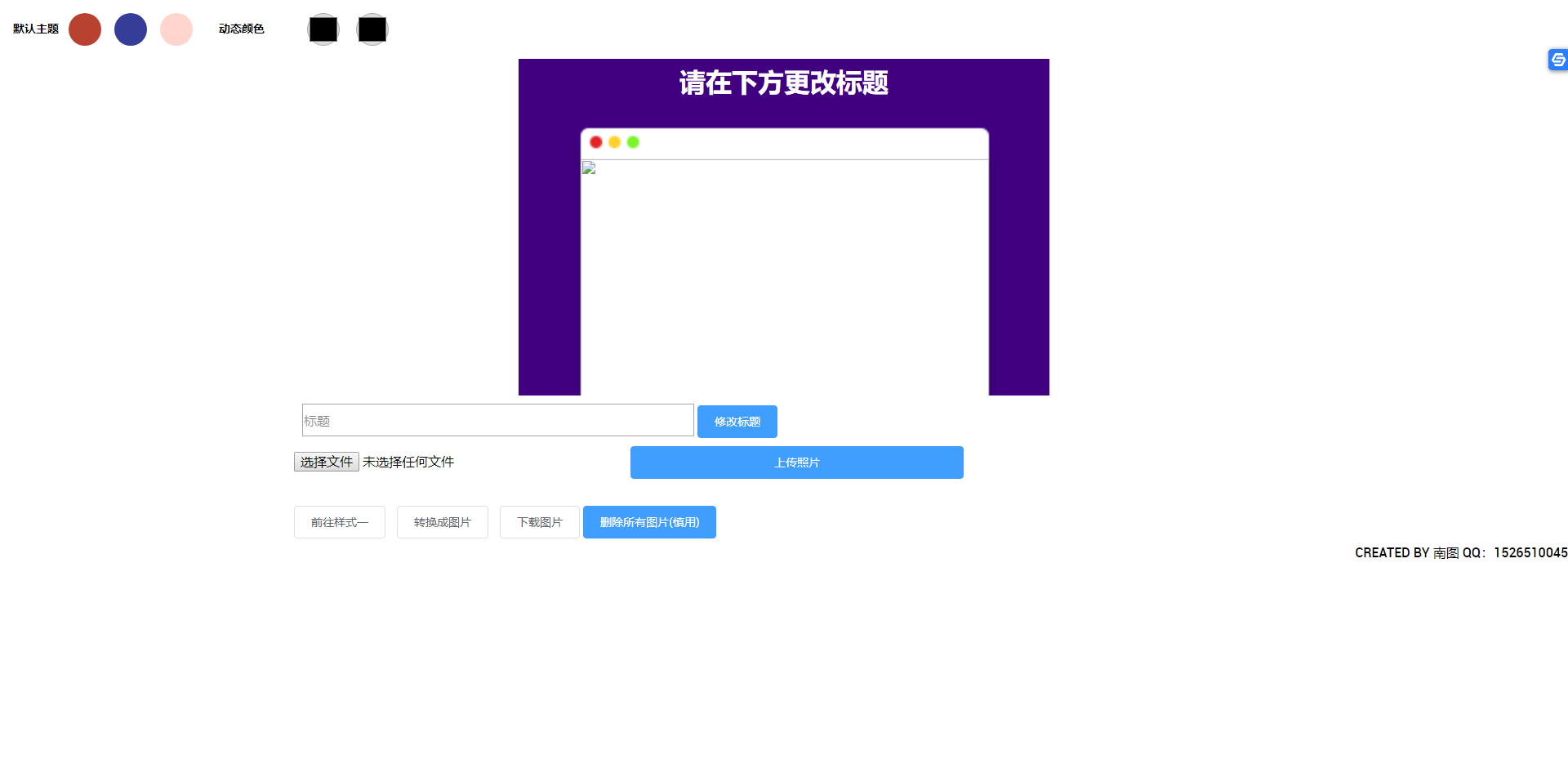Click 删除所有图片(慎用) to delete all images

tap(649, 522)
